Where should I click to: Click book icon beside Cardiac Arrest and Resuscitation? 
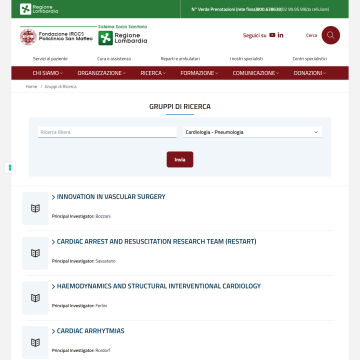(x=35, y=253)
